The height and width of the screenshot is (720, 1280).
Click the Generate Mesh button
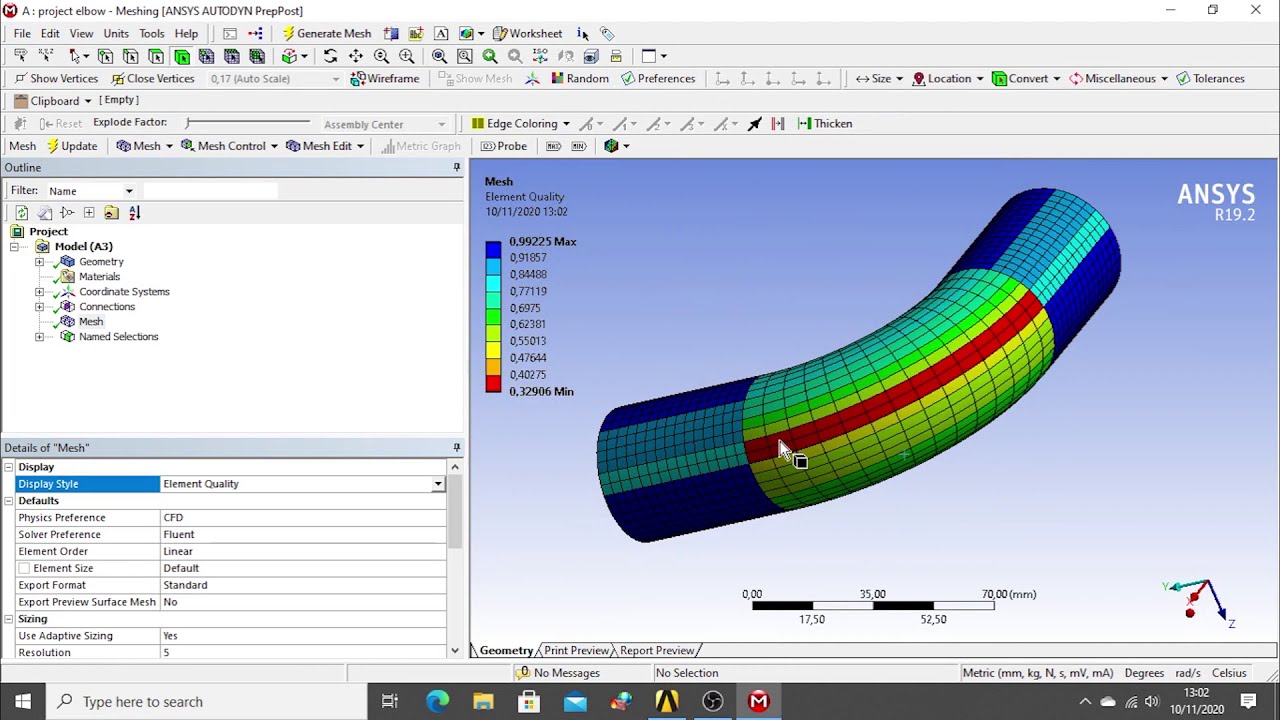(x=325, y=33)
